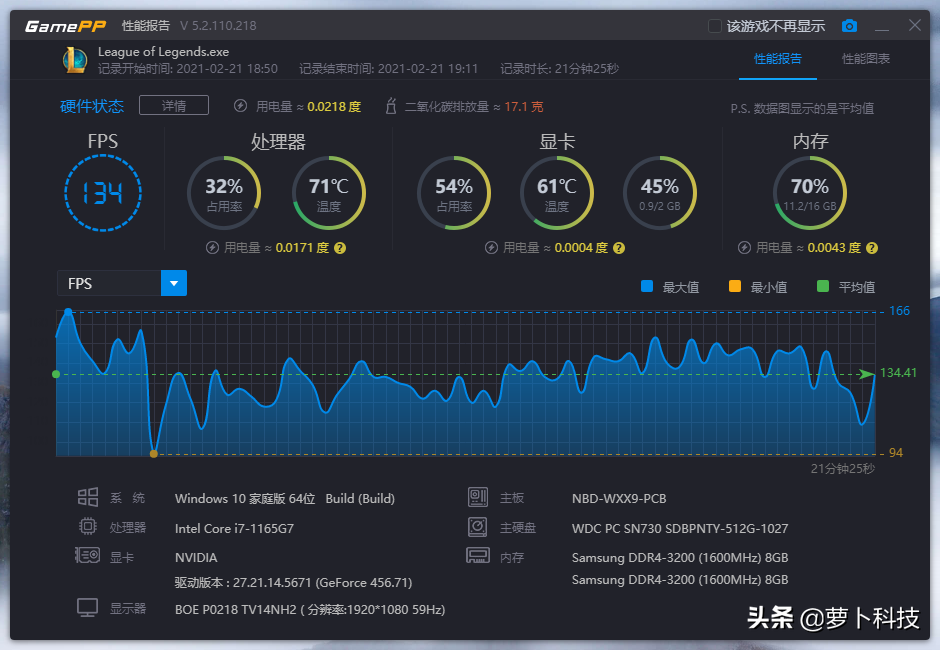Open the FPS chart type dropdown arrow
940x650 pixels.
174,283
